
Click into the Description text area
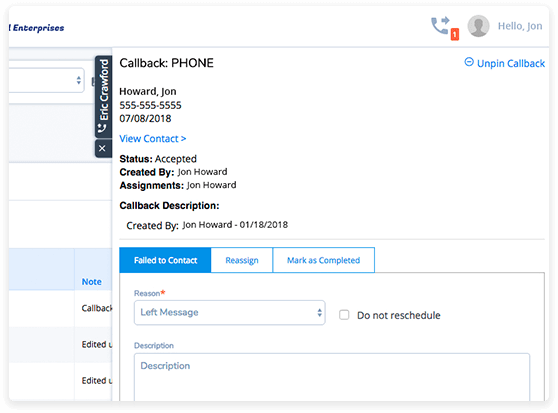[x=332, y=377]
